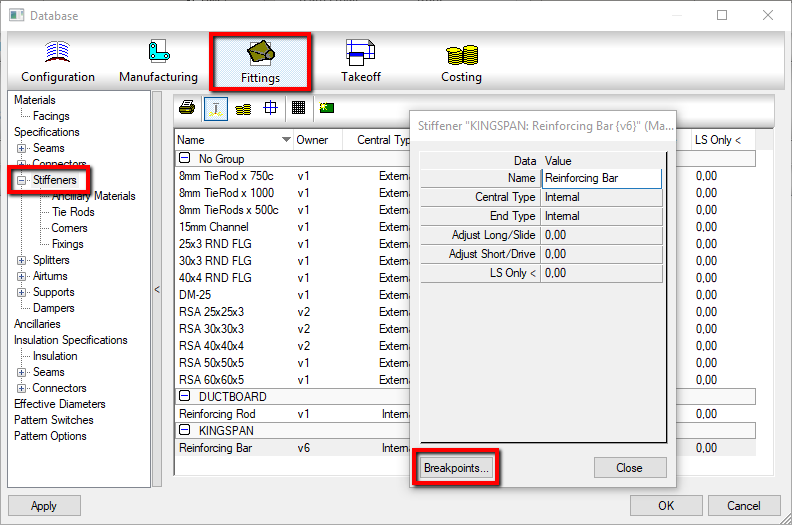Select the Reinforcing Rod row
Image resolution: width=792 pixels, height=525 pixels.
pos(294,414)
